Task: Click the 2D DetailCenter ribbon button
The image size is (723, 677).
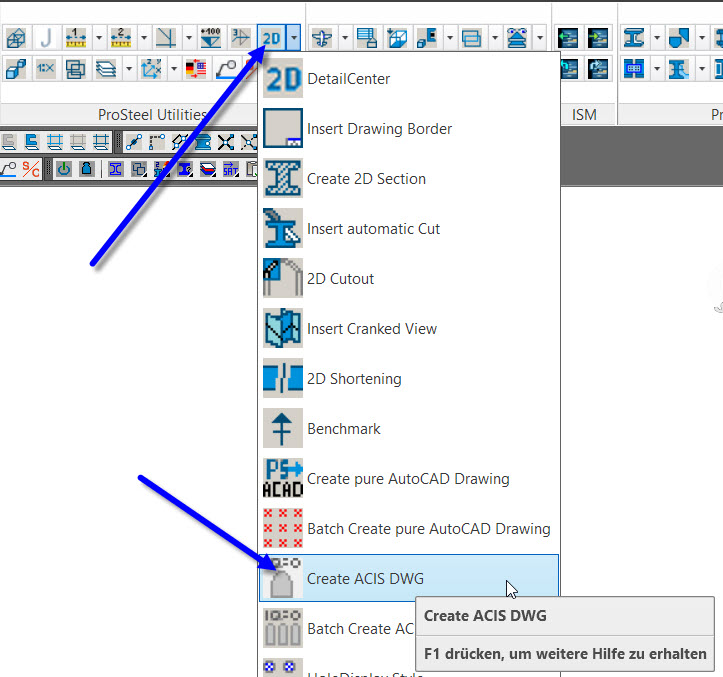Action: click(272, 37)
